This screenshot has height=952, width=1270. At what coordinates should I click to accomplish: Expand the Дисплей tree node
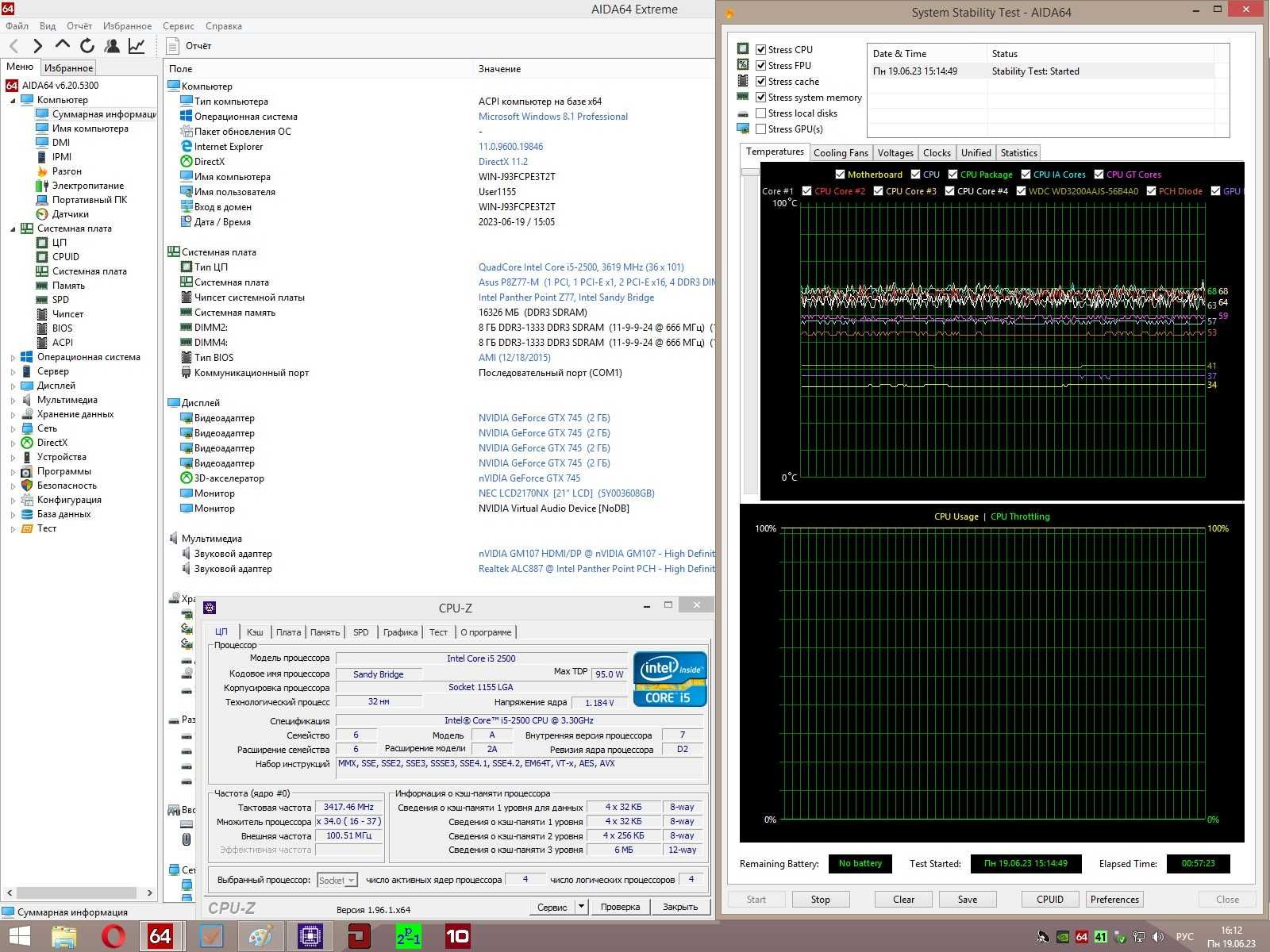click(13, 386)
